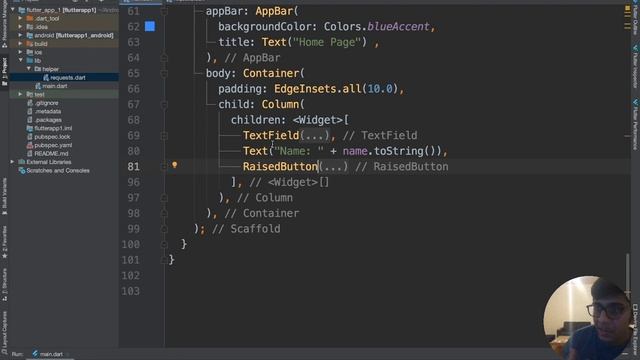This screenshot has width=640, height=360.
Task: Click the Favorites star icon
Action: pyautogui.click(x=4, y=256)
